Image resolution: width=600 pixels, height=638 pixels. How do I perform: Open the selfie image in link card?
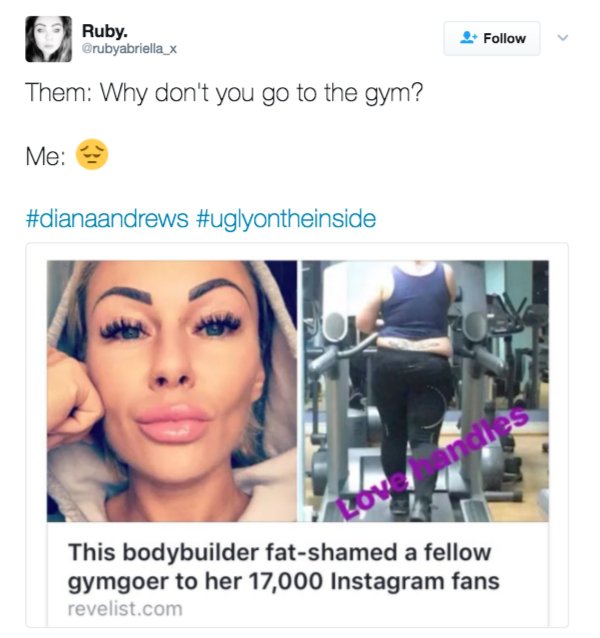point(172,391)
